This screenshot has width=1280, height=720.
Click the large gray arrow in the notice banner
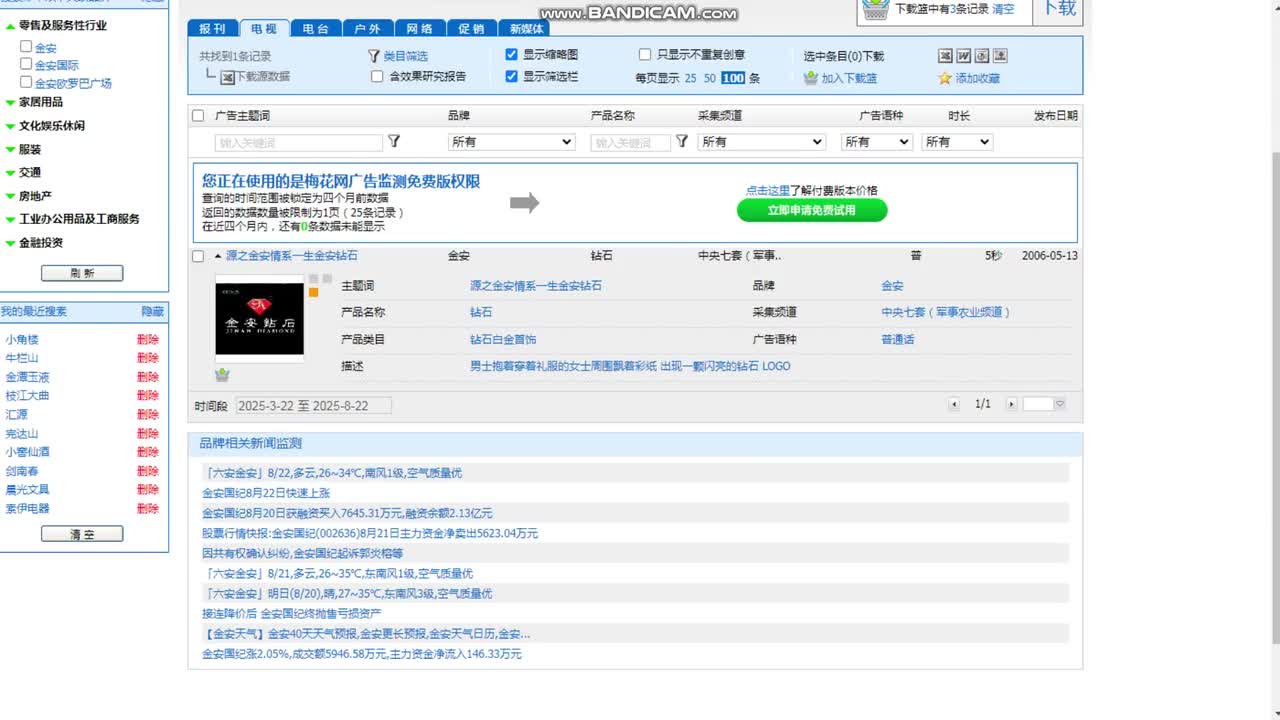(x=524, y=203)
